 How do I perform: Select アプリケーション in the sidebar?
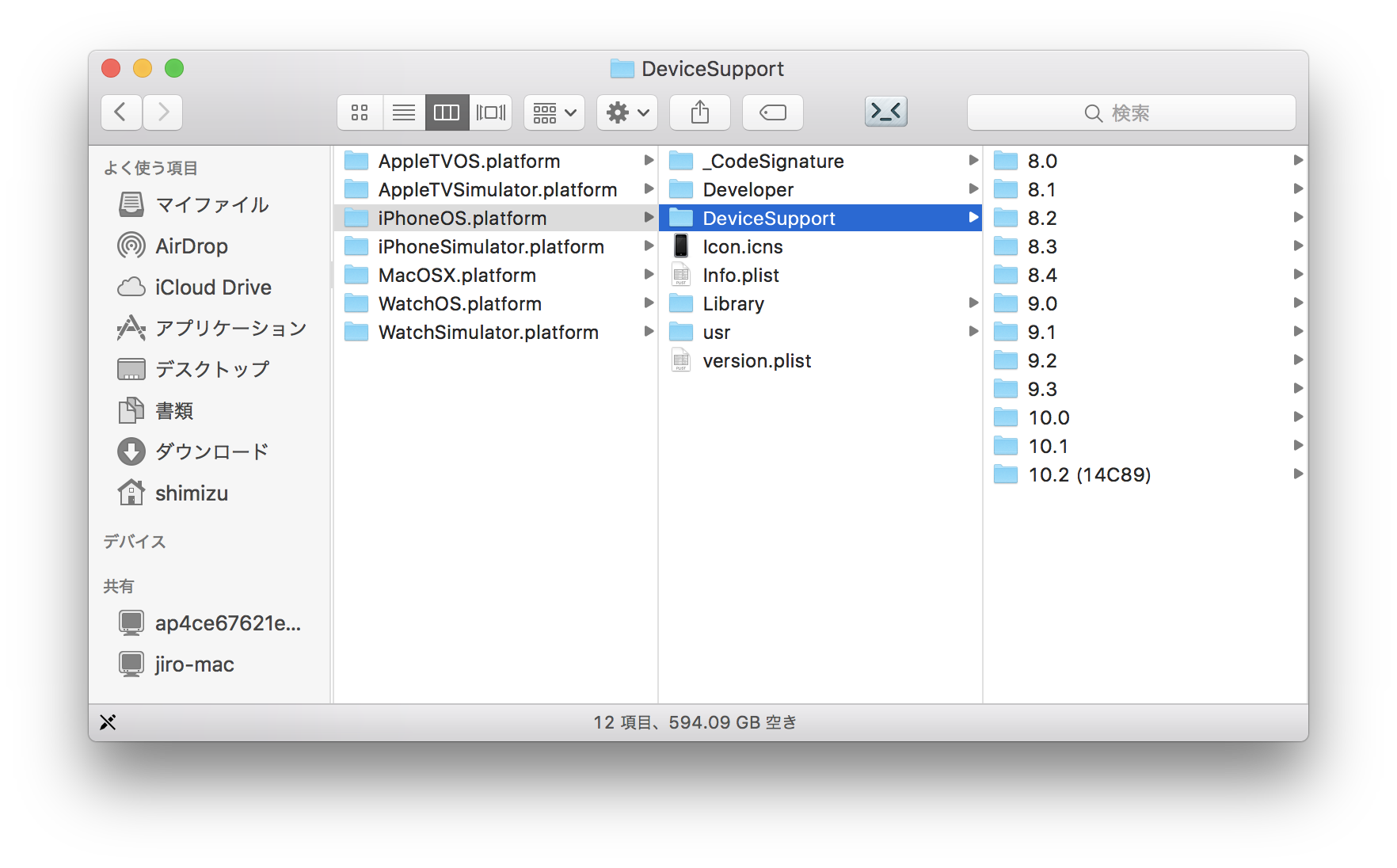coord(230,329)
